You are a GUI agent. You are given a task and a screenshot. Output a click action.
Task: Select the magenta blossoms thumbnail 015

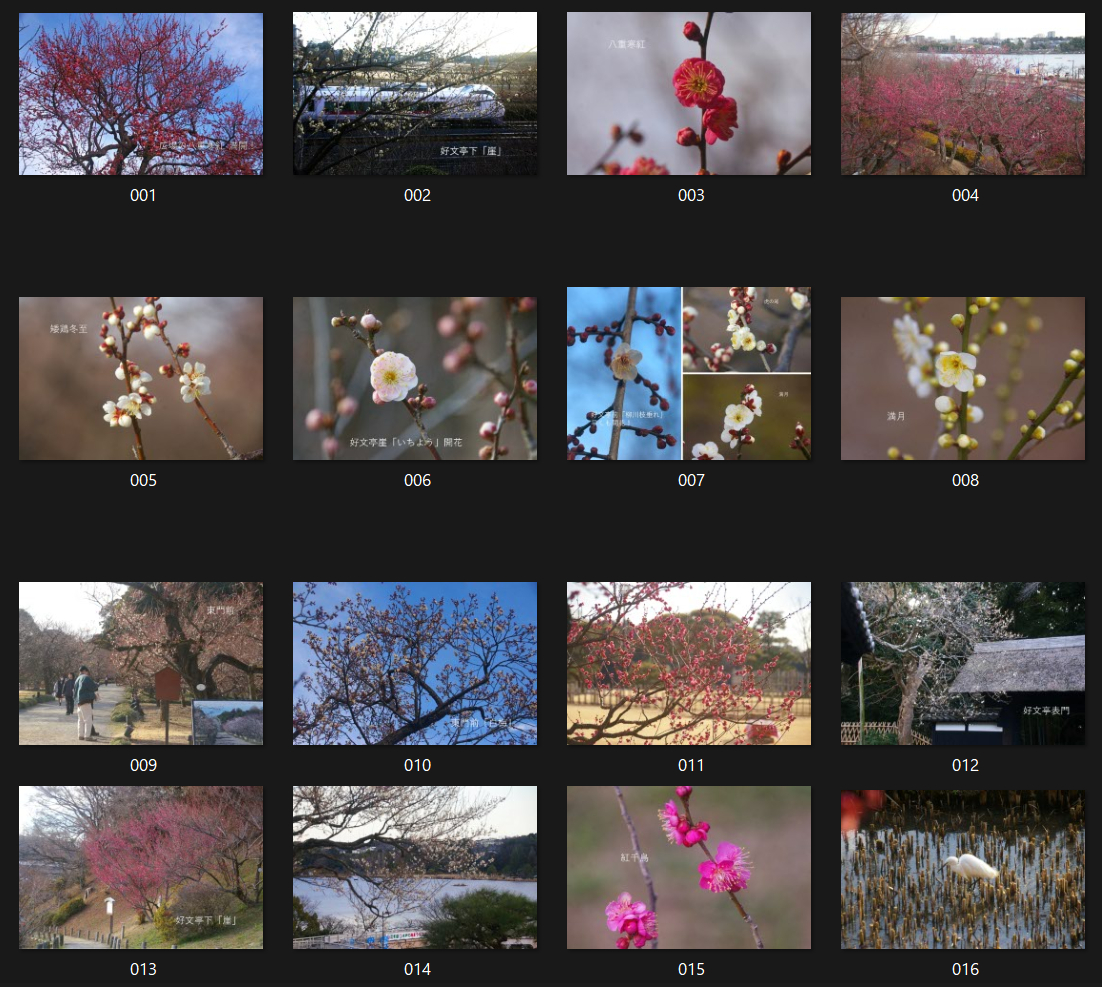point(689,867)
